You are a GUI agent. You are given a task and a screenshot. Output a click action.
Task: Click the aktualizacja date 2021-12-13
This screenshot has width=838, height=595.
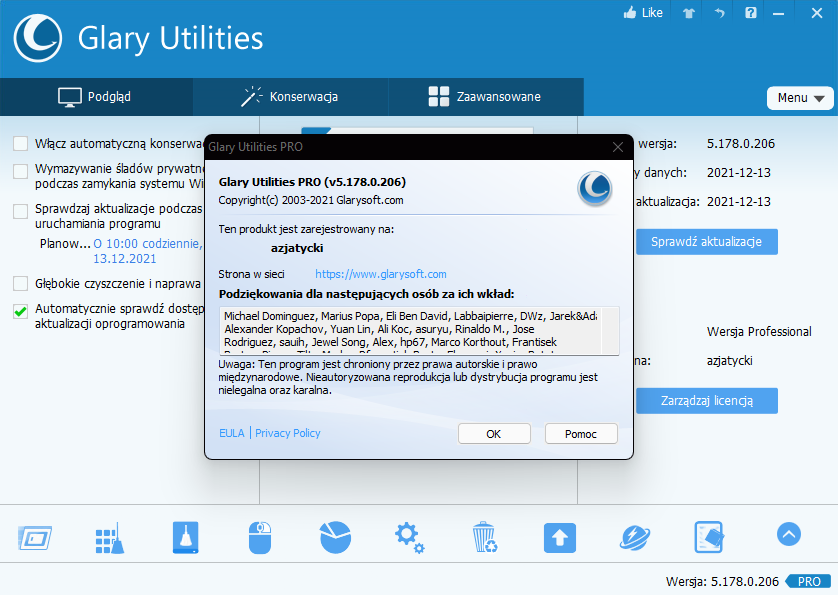pos(739,202)
